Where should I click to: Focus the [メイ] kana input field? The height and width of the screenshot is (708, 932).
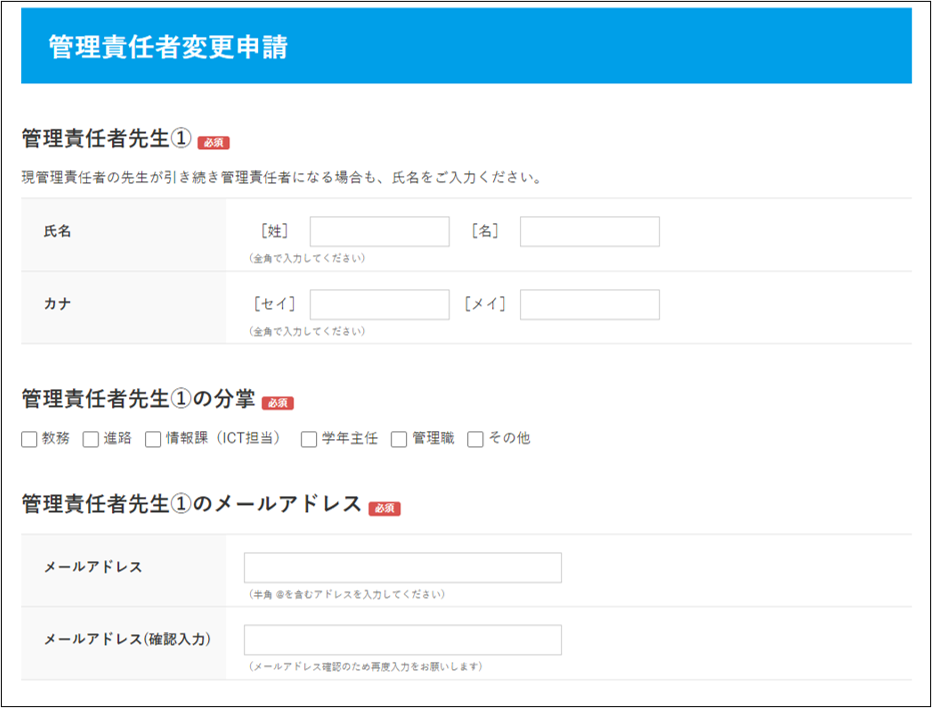pos(590,304)
